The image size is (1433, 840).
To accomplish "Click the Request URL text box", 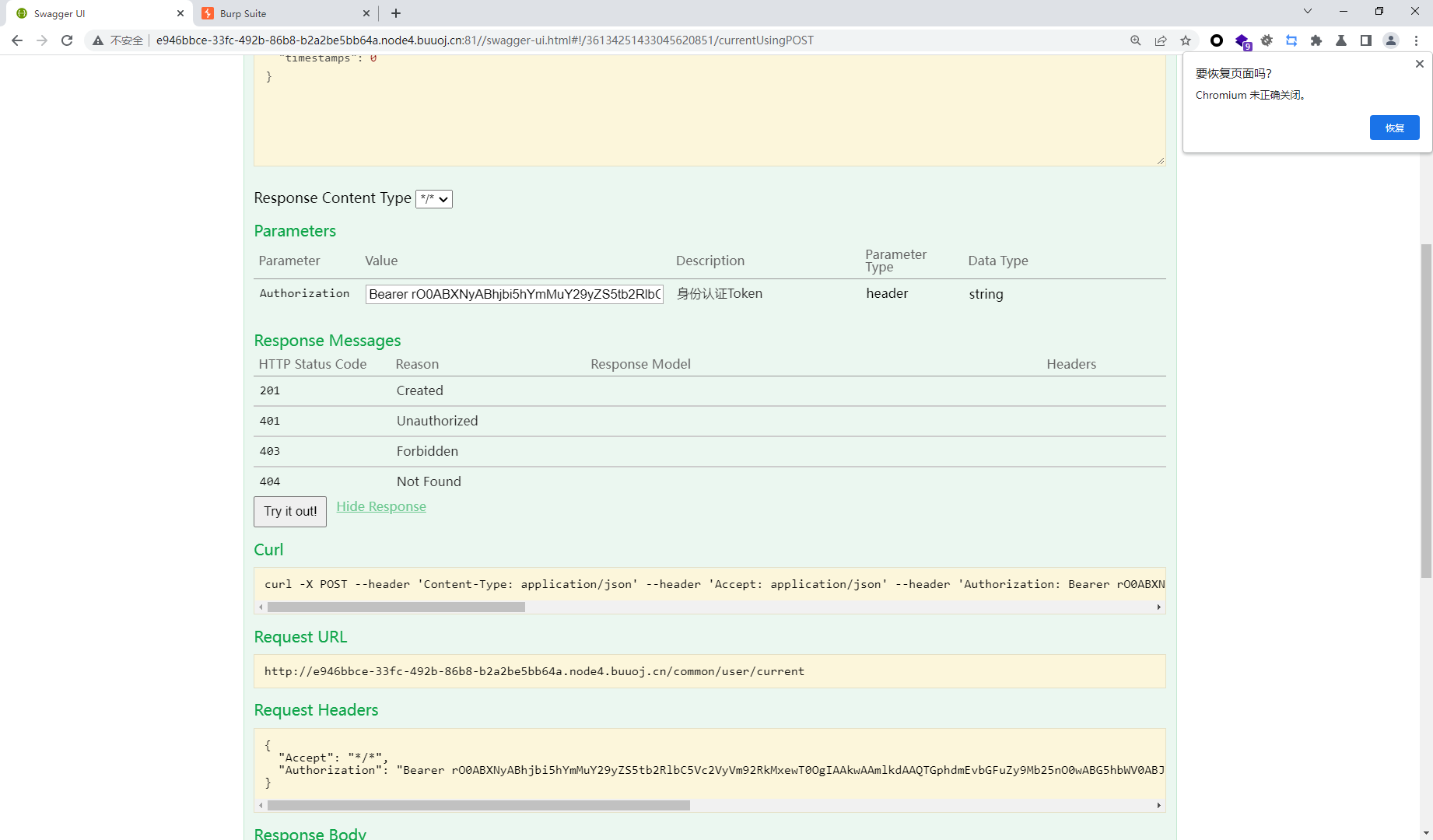I will click(x=709, y=671).
